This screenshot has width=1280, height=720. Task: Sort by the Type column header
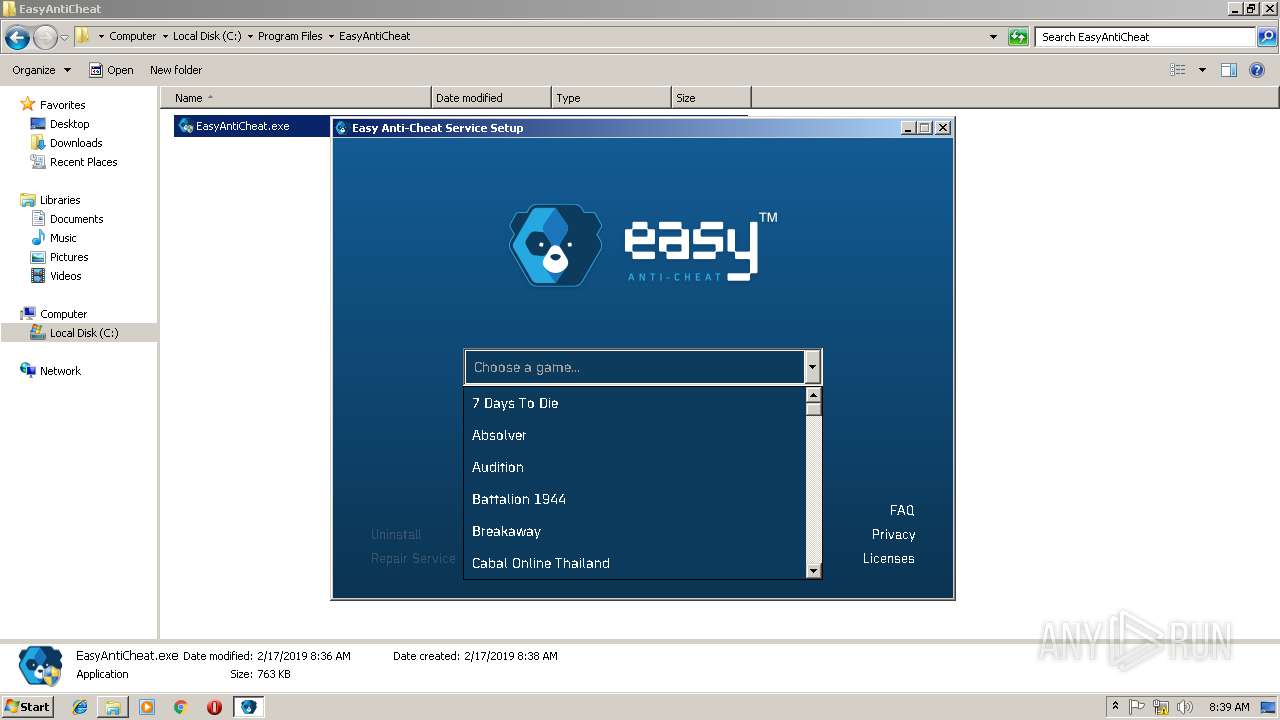pyautogui.click(x=611, y=98)
